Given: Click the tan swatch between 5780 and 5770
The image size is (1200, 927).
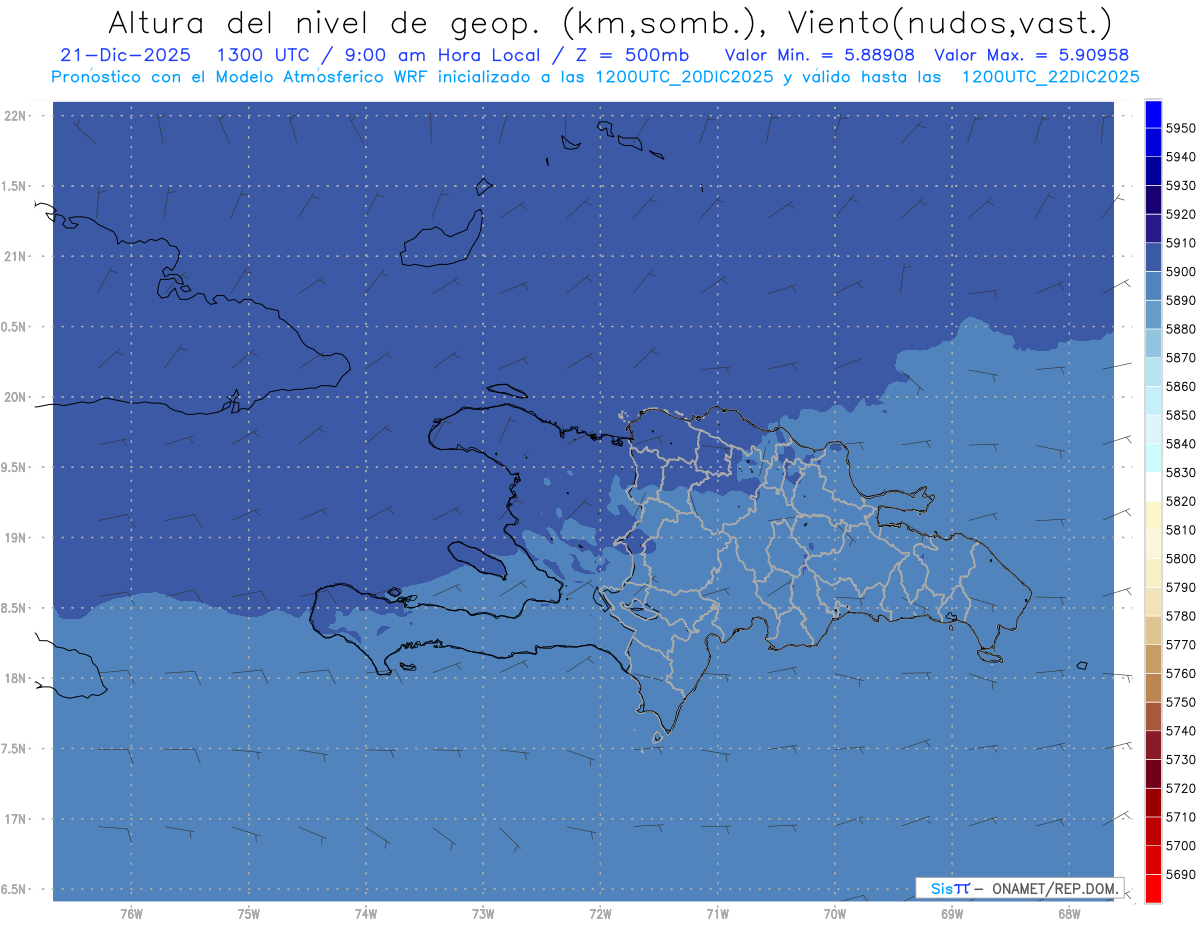Looking at the screenshot, I should click(1153, 630).
